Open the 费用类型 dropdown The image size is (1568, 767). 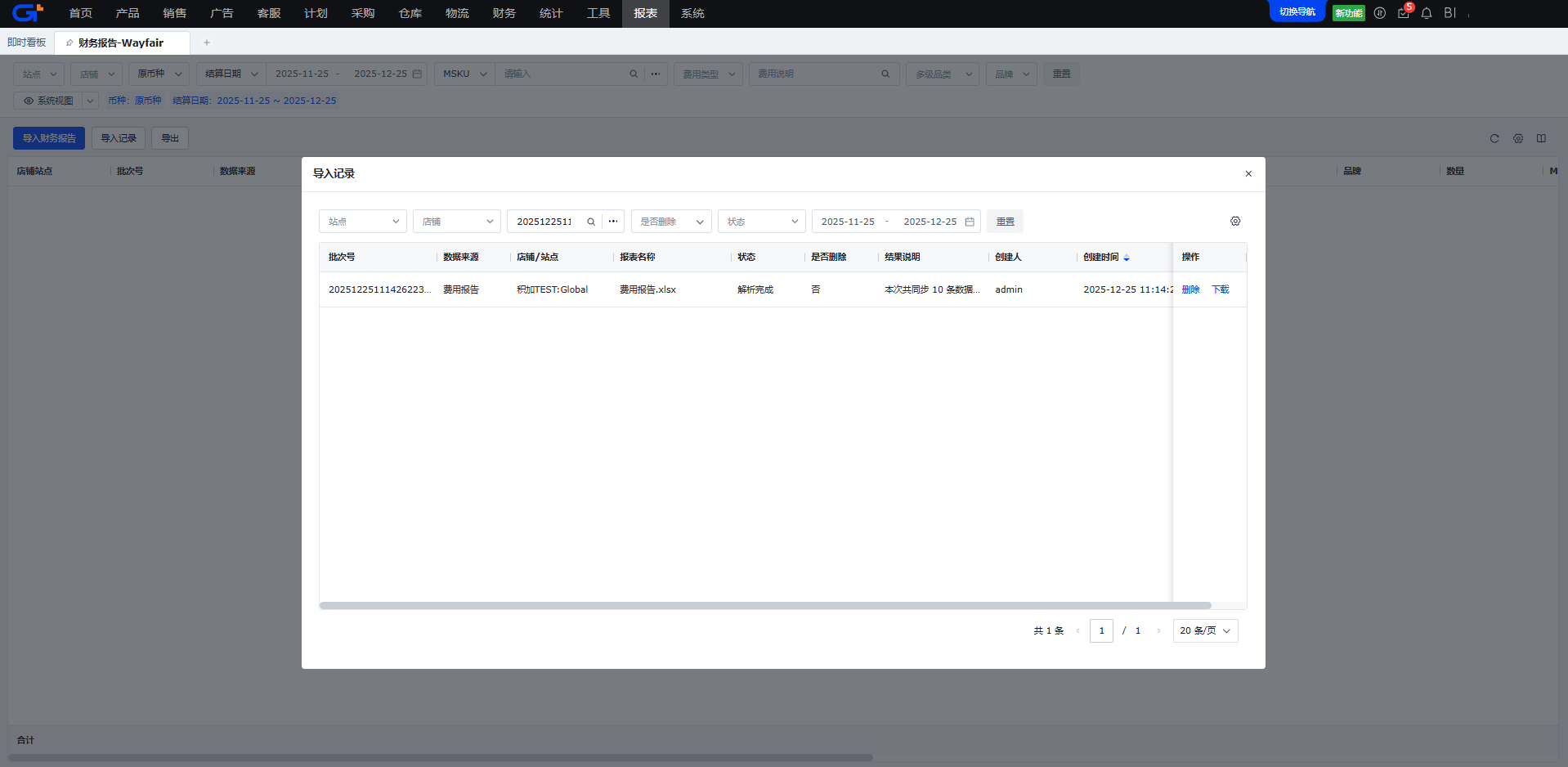(x=709, y=74)
